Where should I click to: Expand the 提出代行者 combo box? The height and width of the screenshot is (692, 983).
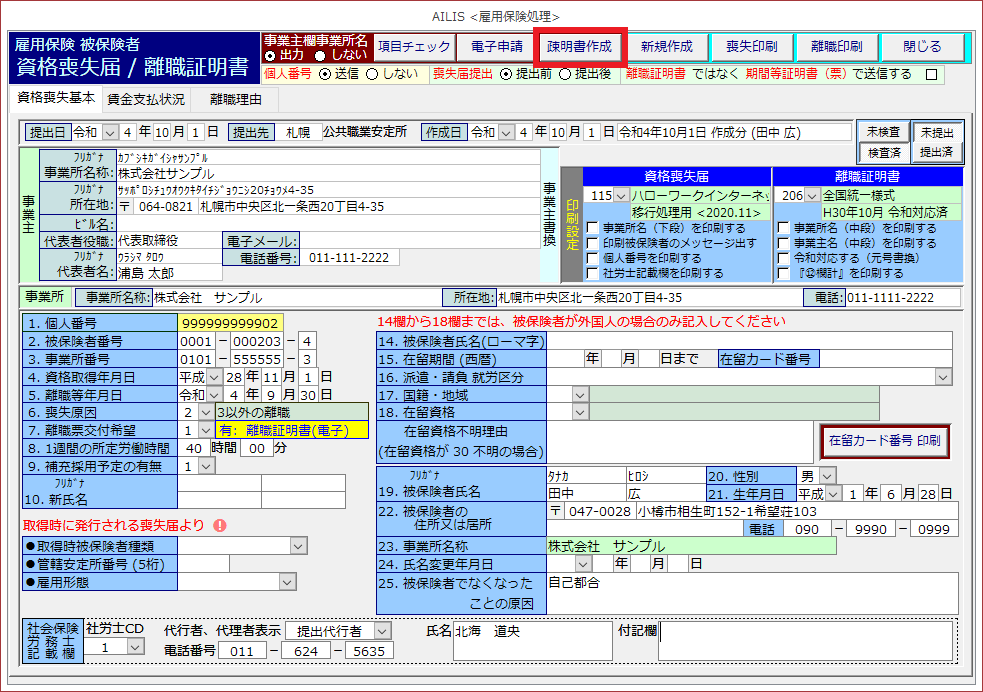tap(382, 630)
